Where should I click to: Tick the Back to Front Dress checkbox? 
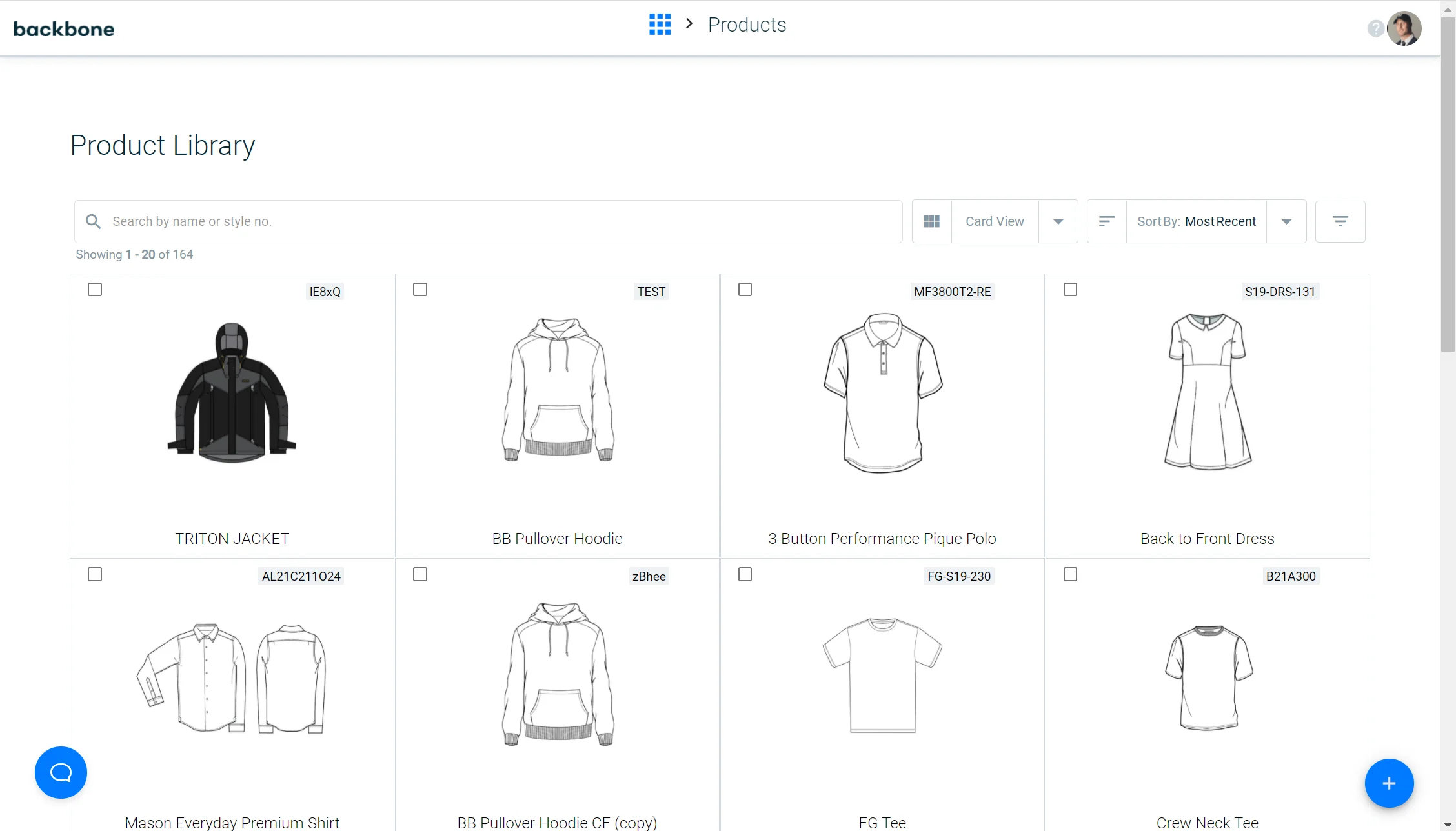pyautogui.click(x=1070, y=290)
